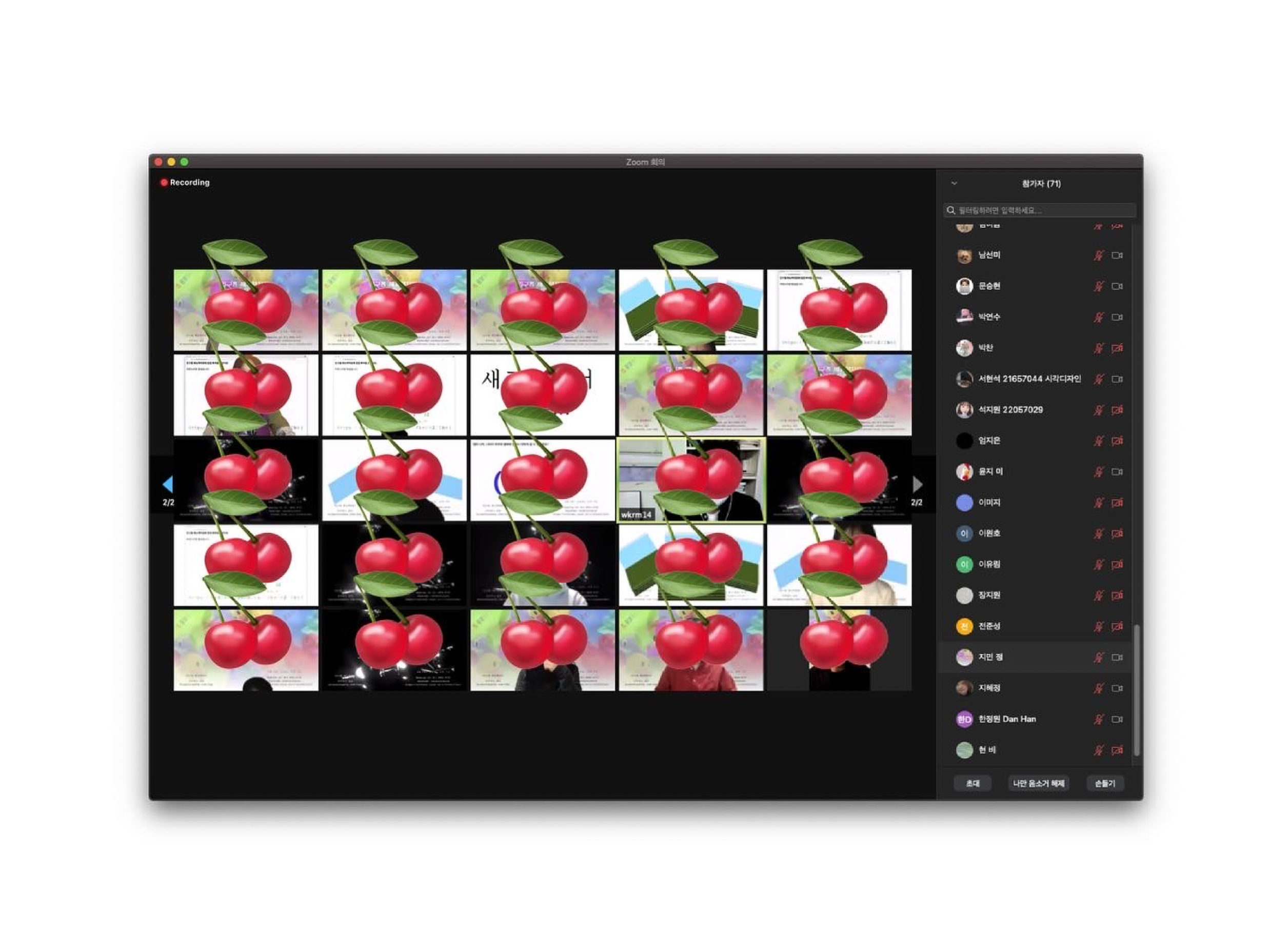This screenshot has height=952, width=1271.
Task: Collapse participants panel with top chevron
Action: point(954,183)
